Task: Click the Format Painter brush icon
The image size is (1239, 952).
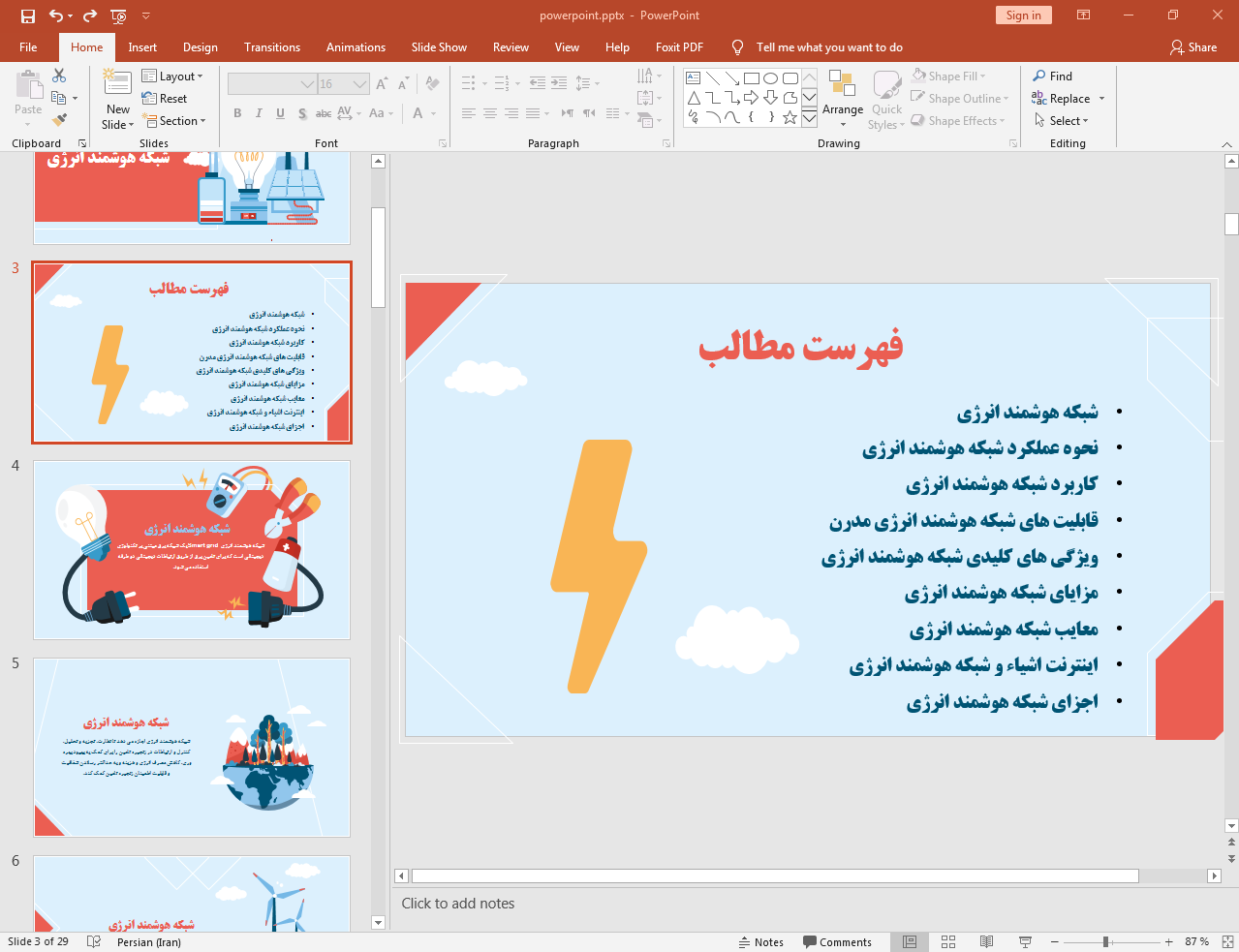Action: point(59,120)
